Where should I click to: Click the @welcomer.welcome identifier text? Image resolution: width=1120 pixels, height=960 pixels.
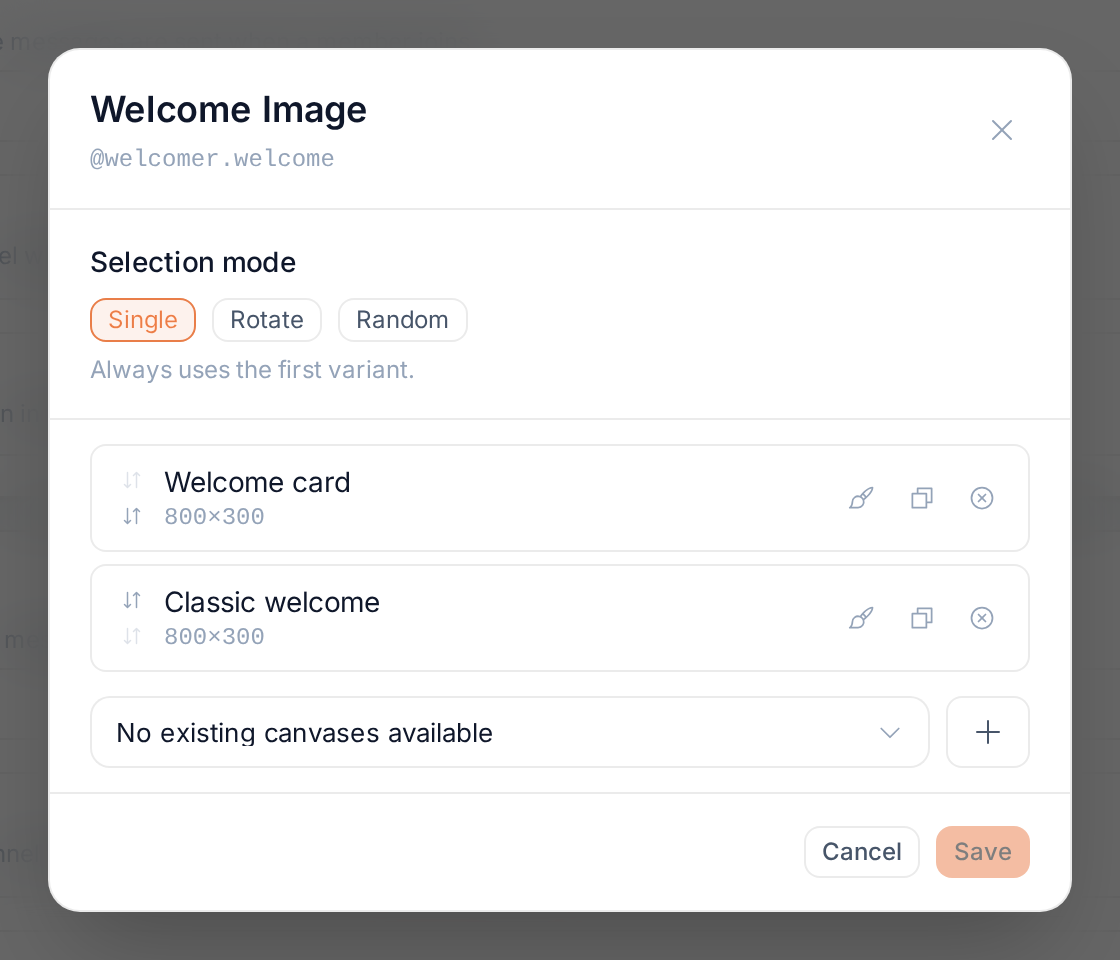point(212,158)
